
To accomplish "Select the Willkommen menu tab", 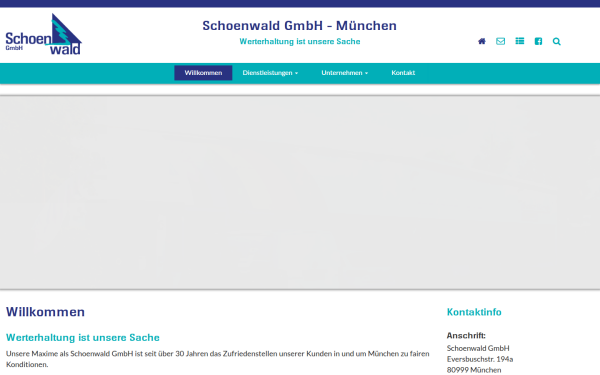I will tap(203, 73).
